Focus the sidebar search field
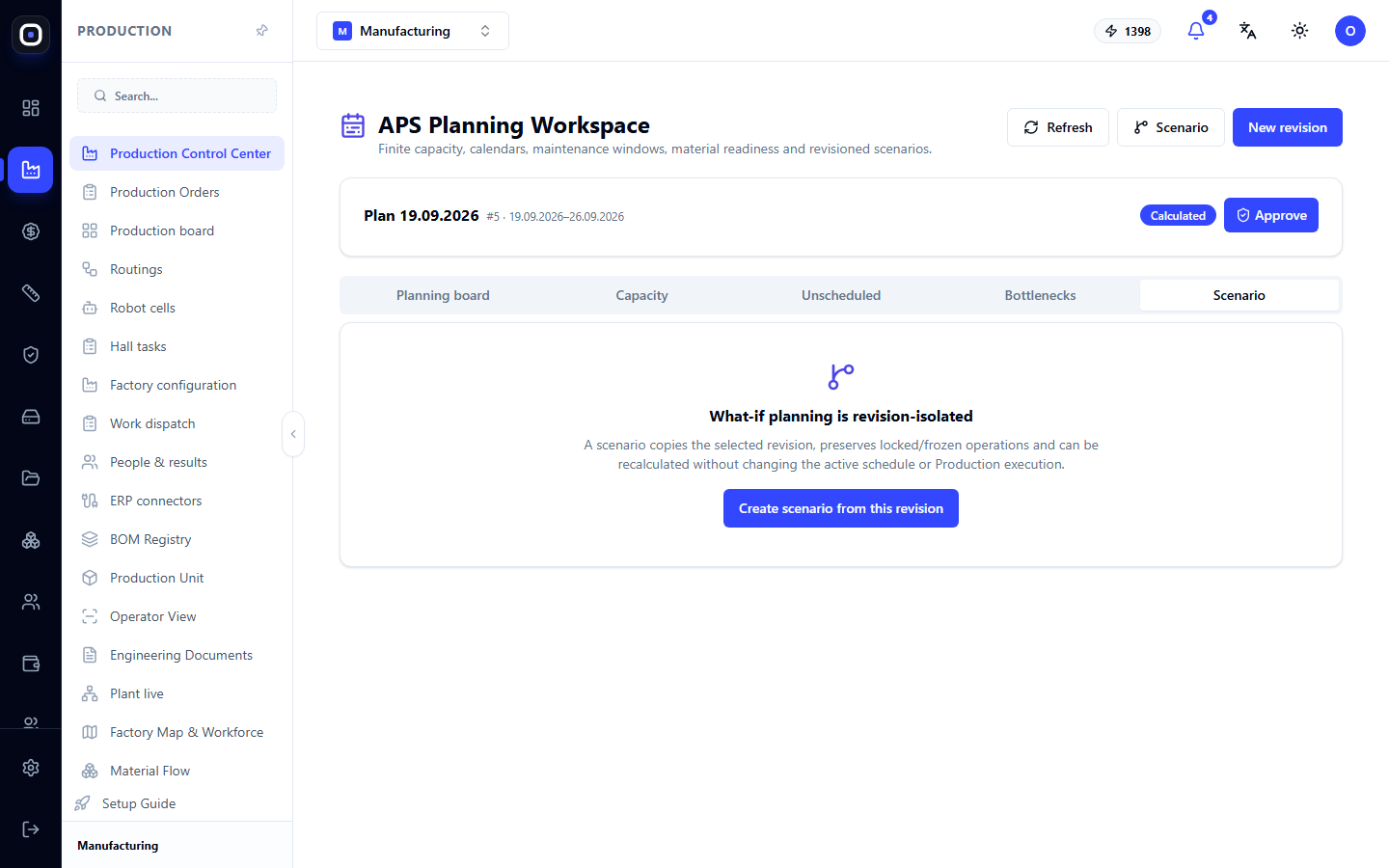The height and width of the screenshot is (868, 1389). pyautogui.click(x=177, y=95)
